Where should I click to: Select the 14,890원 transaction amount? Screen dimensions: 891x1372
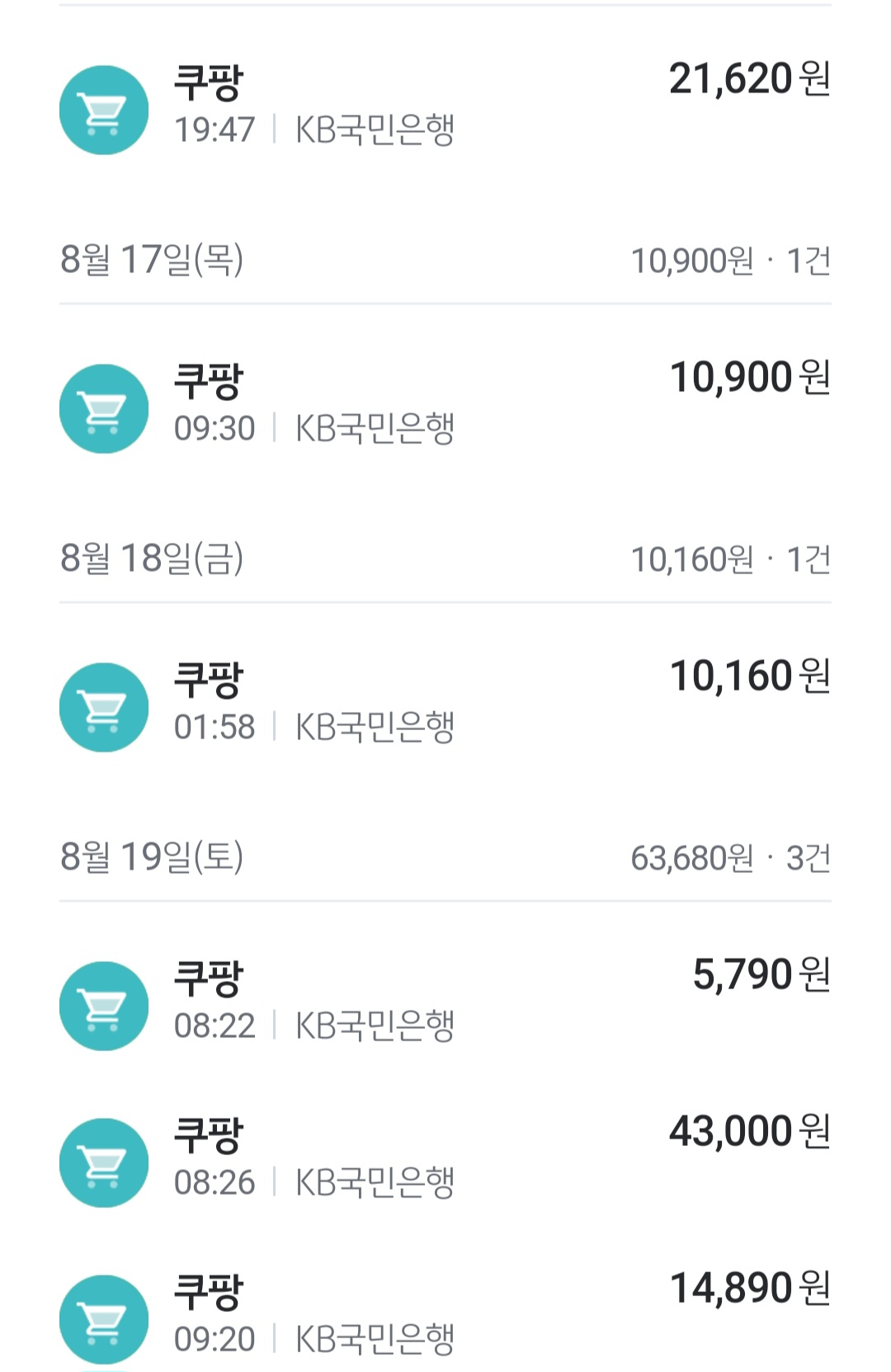tap(749, 1289)
